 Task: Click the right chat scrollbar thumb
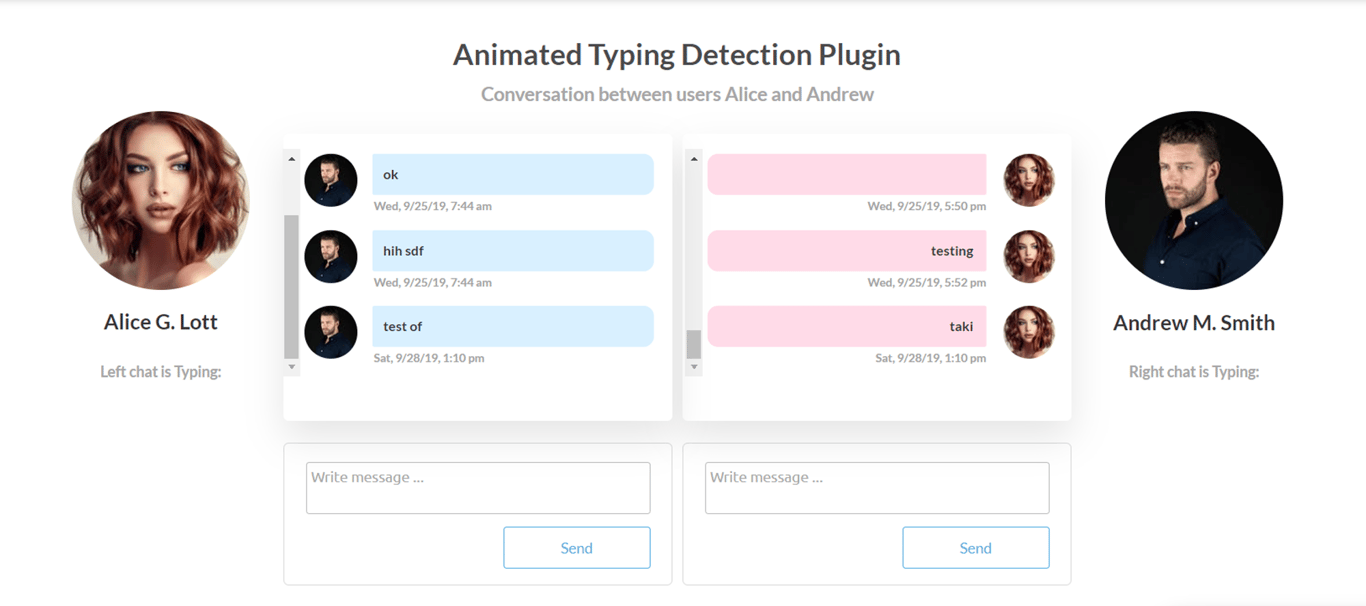tap(694, 344)
